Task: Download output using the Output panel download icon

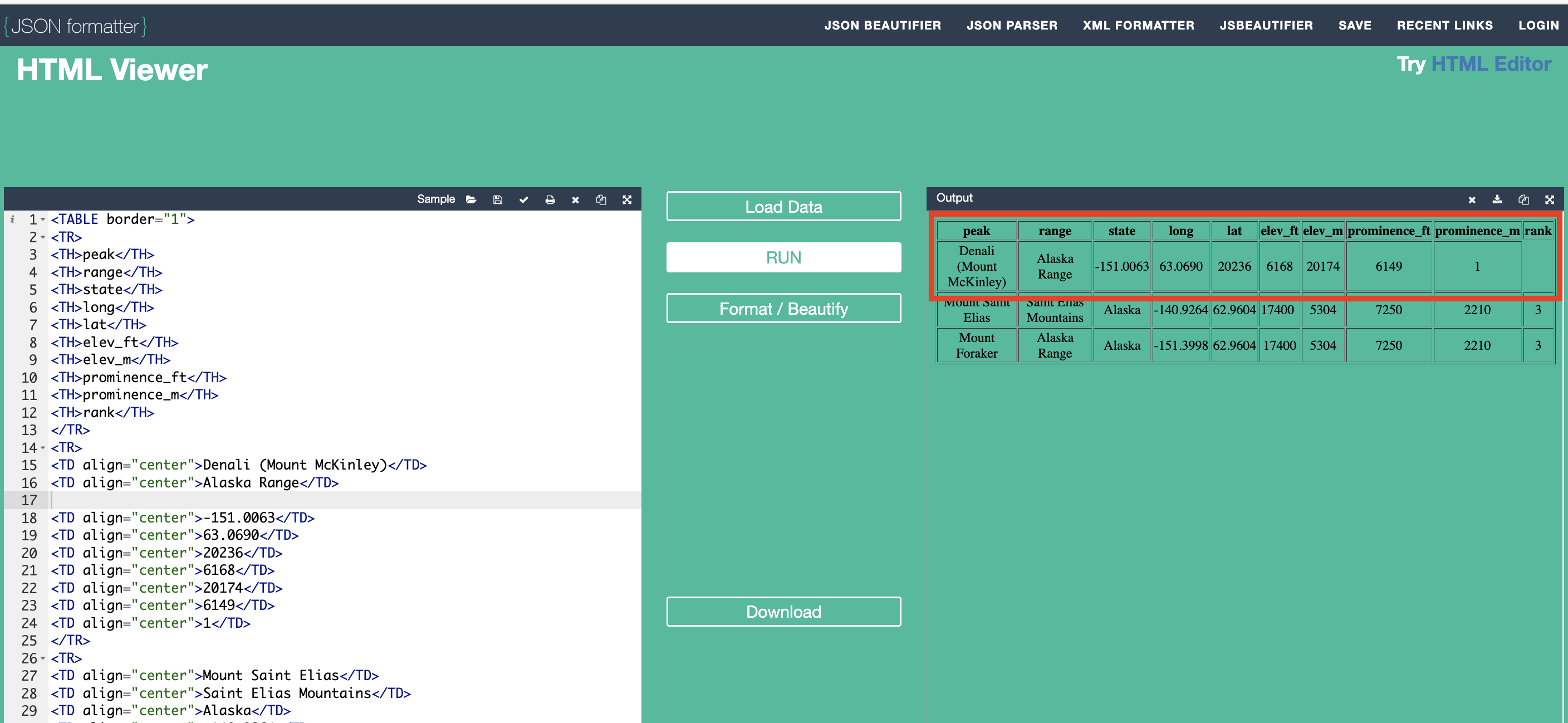Action: pos(1497,199)
